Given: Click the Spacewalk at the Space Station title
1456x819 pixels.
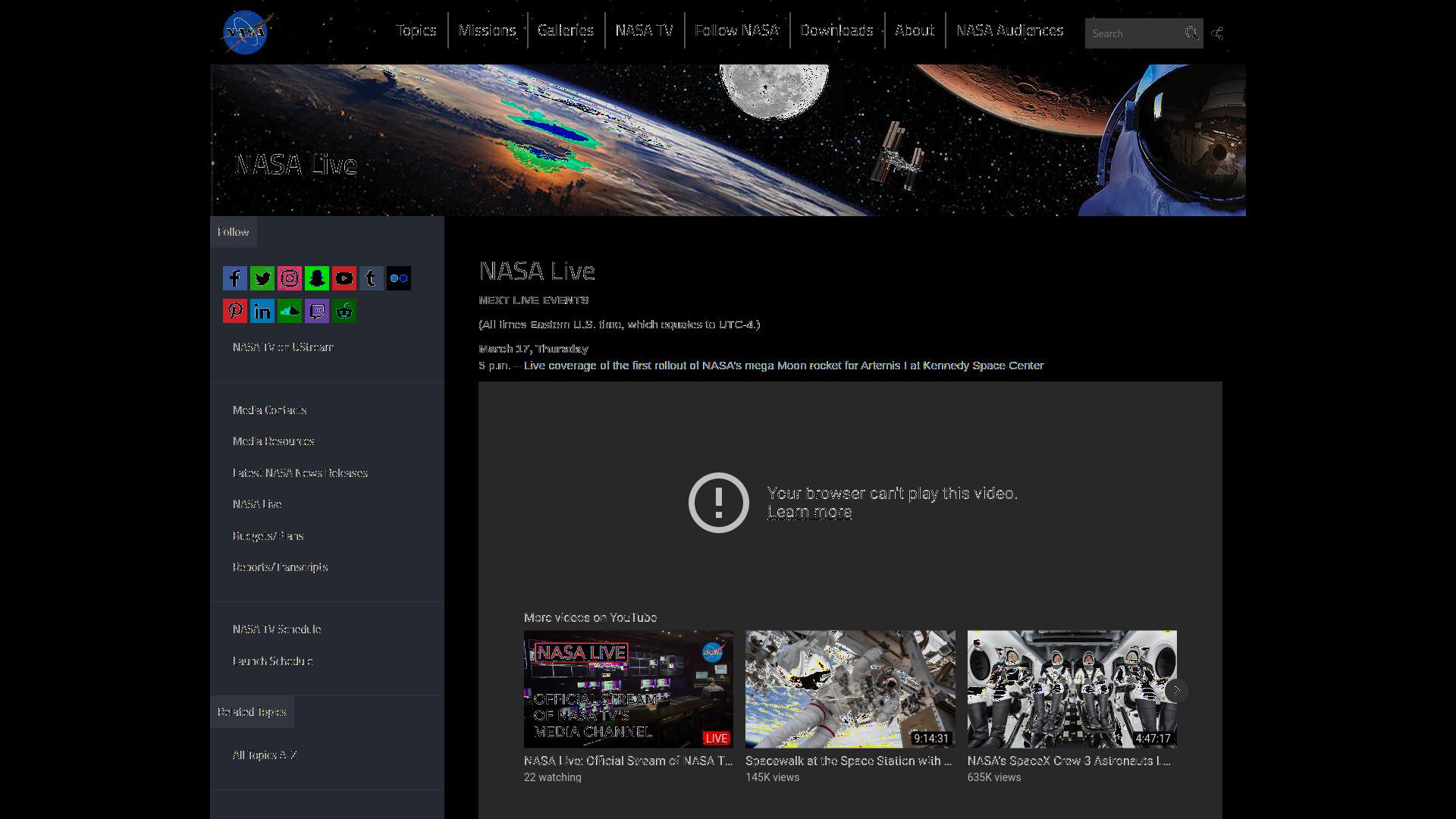Looking at the screenshot, I should coord(849,761).
